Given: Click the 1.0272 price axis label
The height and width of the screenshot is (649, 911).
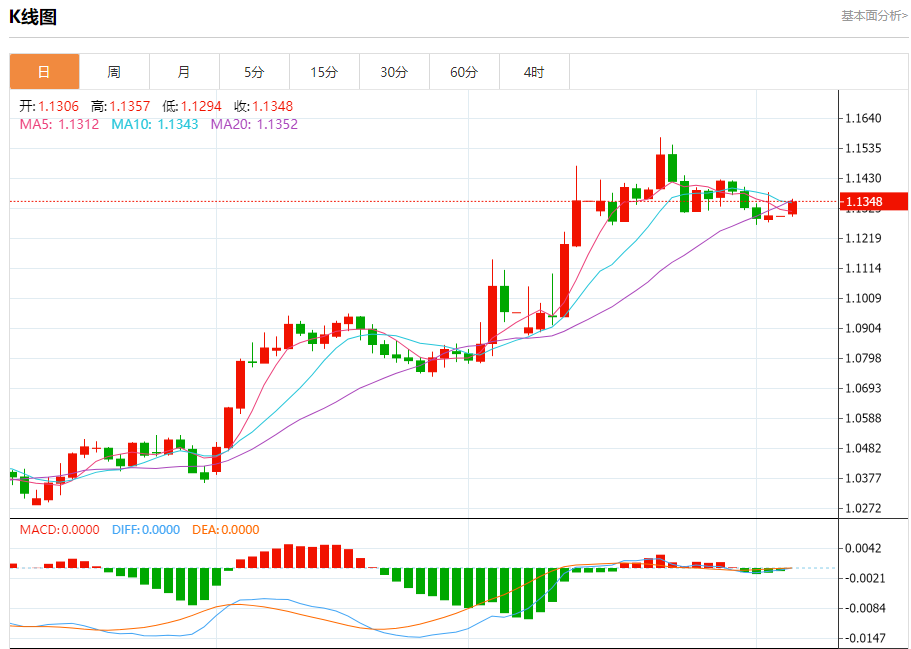Looking at the screenshot, I should (x=863, y=508).
